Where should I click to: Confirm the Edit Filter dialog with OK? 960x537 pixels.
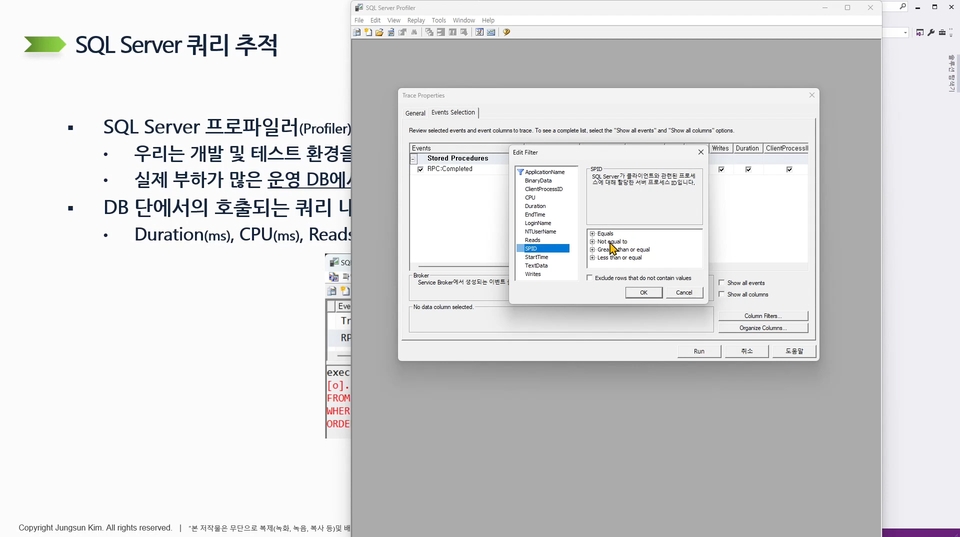(643, 293)
